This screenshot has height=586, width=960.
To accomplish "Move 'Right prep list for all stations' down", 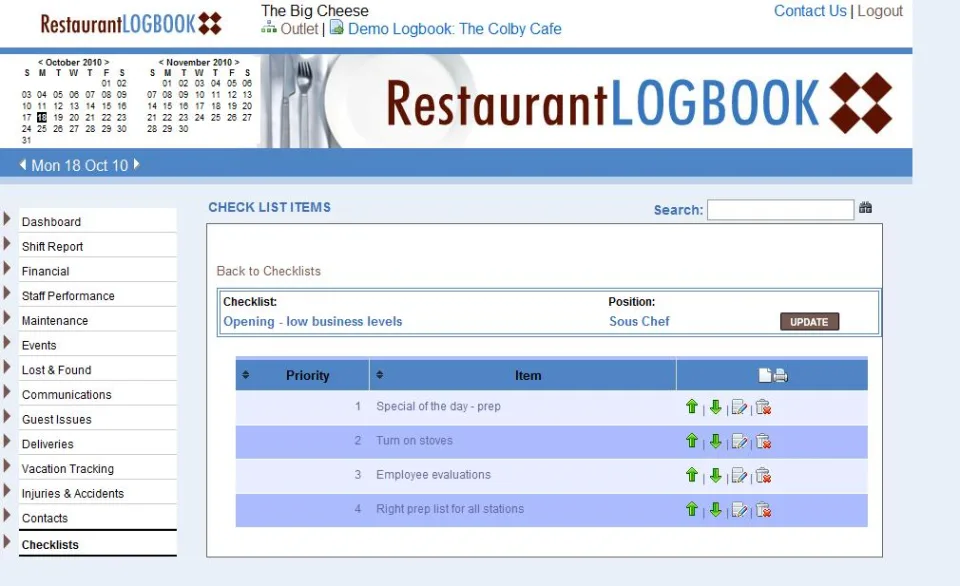I will (x=715, y=509).
